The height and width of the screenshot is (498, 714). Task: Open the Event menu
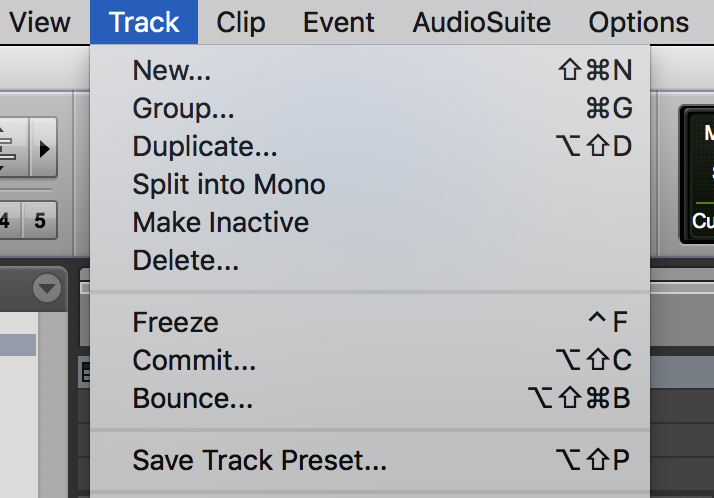point(338,22)
